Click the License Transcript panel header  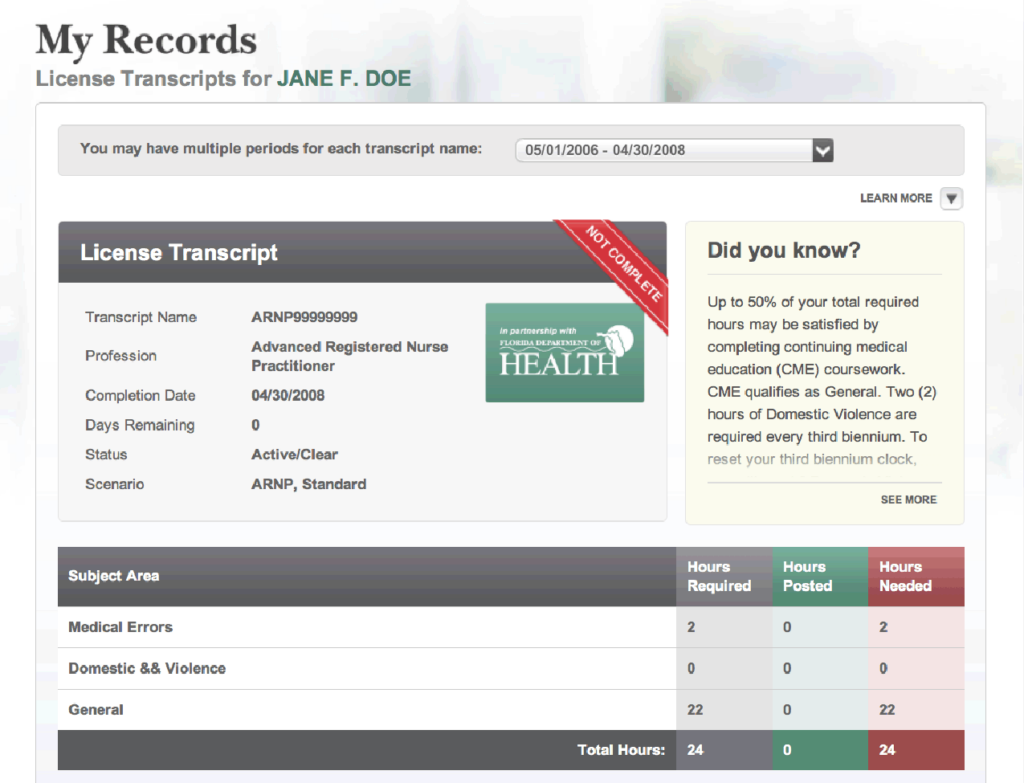179,253
